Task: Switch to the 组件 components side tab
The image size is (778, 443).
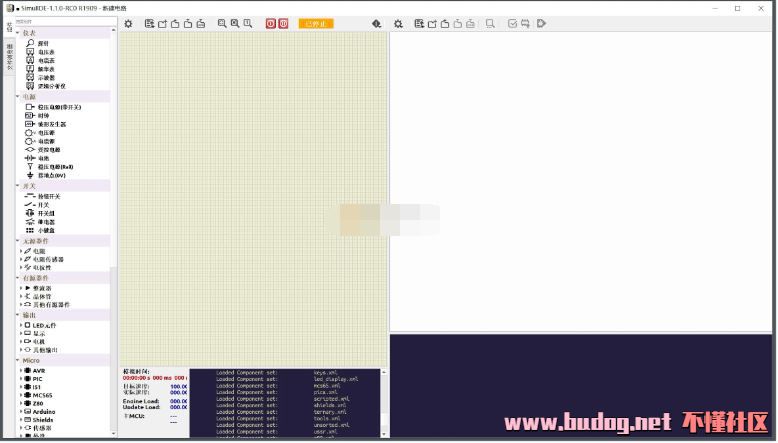Action: coord(9,27)
